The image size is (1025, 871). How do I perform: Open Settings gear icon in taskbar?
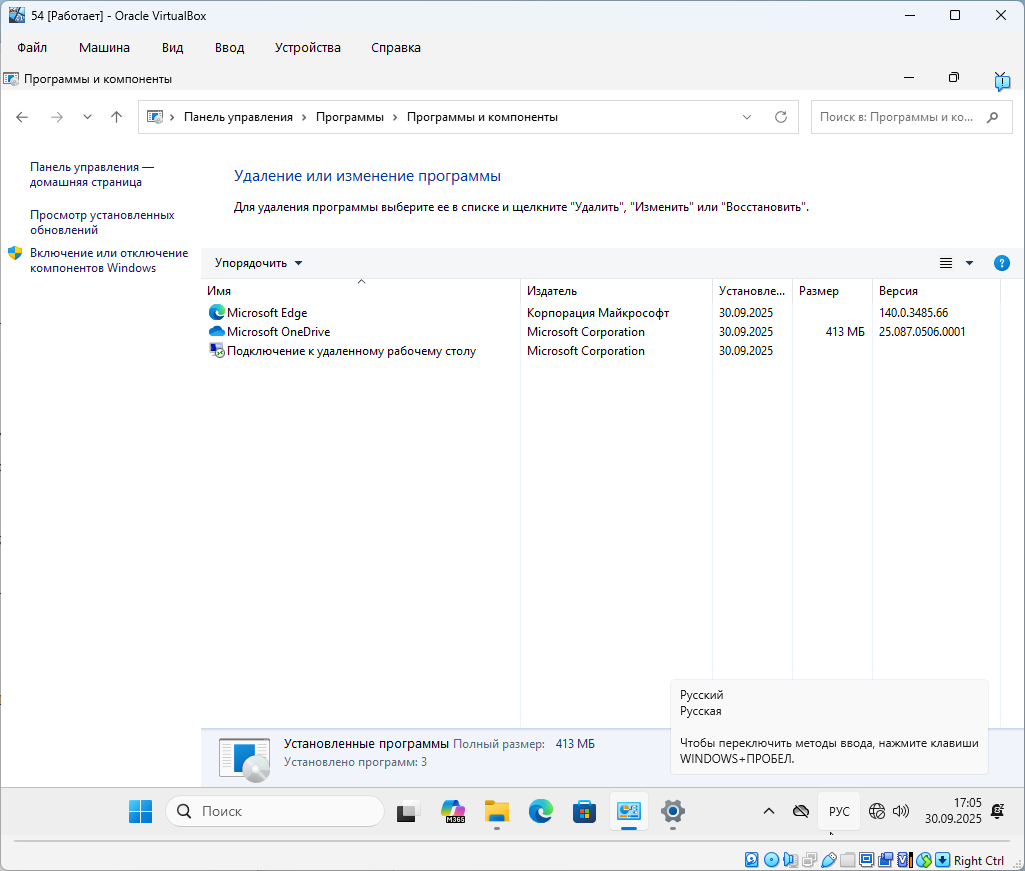(673, 812)
